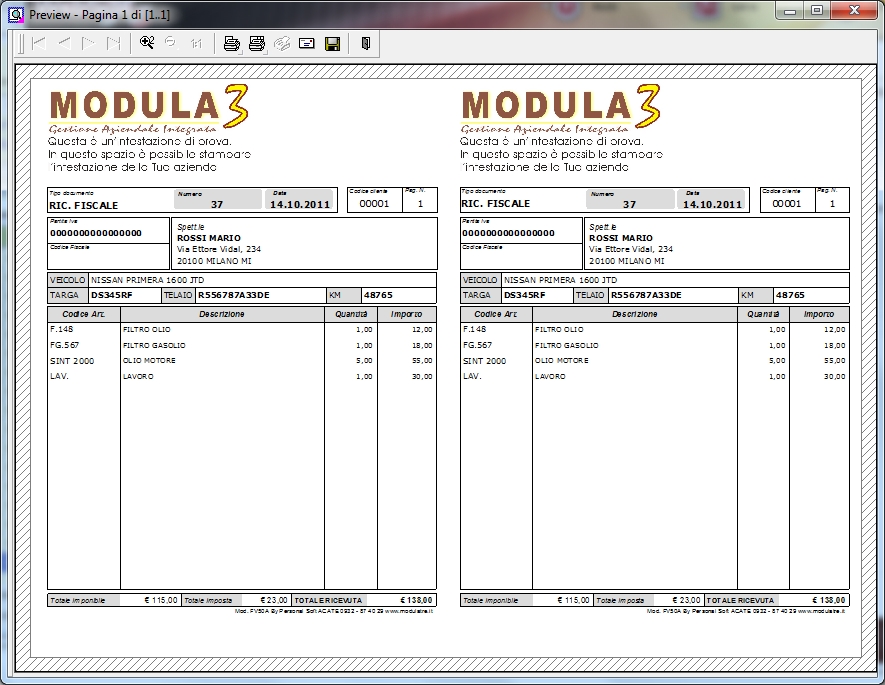Click quantity 5,00 on the right receipt

click(x=777, y=361)
